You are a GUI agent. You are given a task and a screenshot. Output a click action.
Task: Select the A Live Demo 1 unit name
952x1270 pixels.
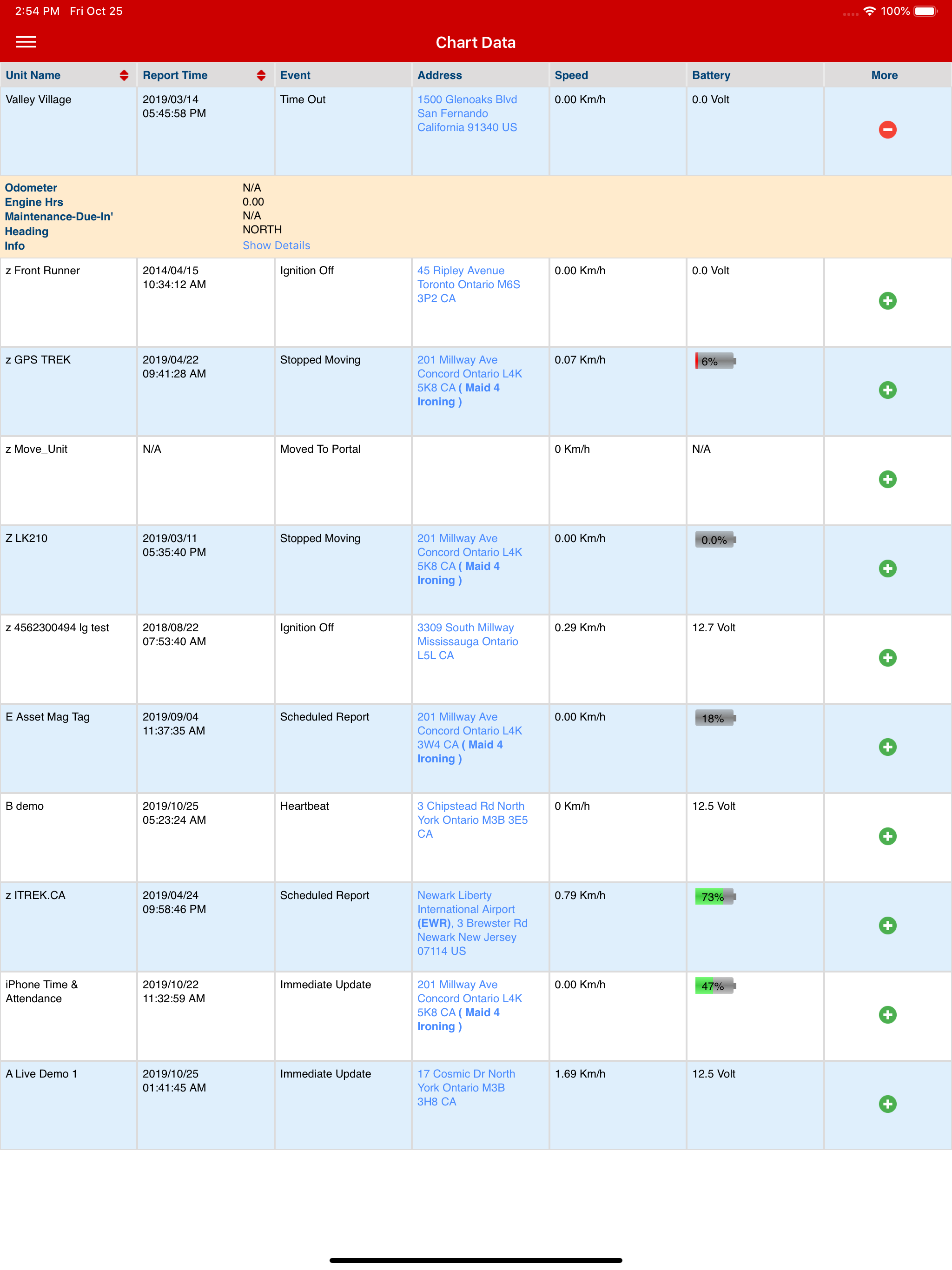(41, 1074)
